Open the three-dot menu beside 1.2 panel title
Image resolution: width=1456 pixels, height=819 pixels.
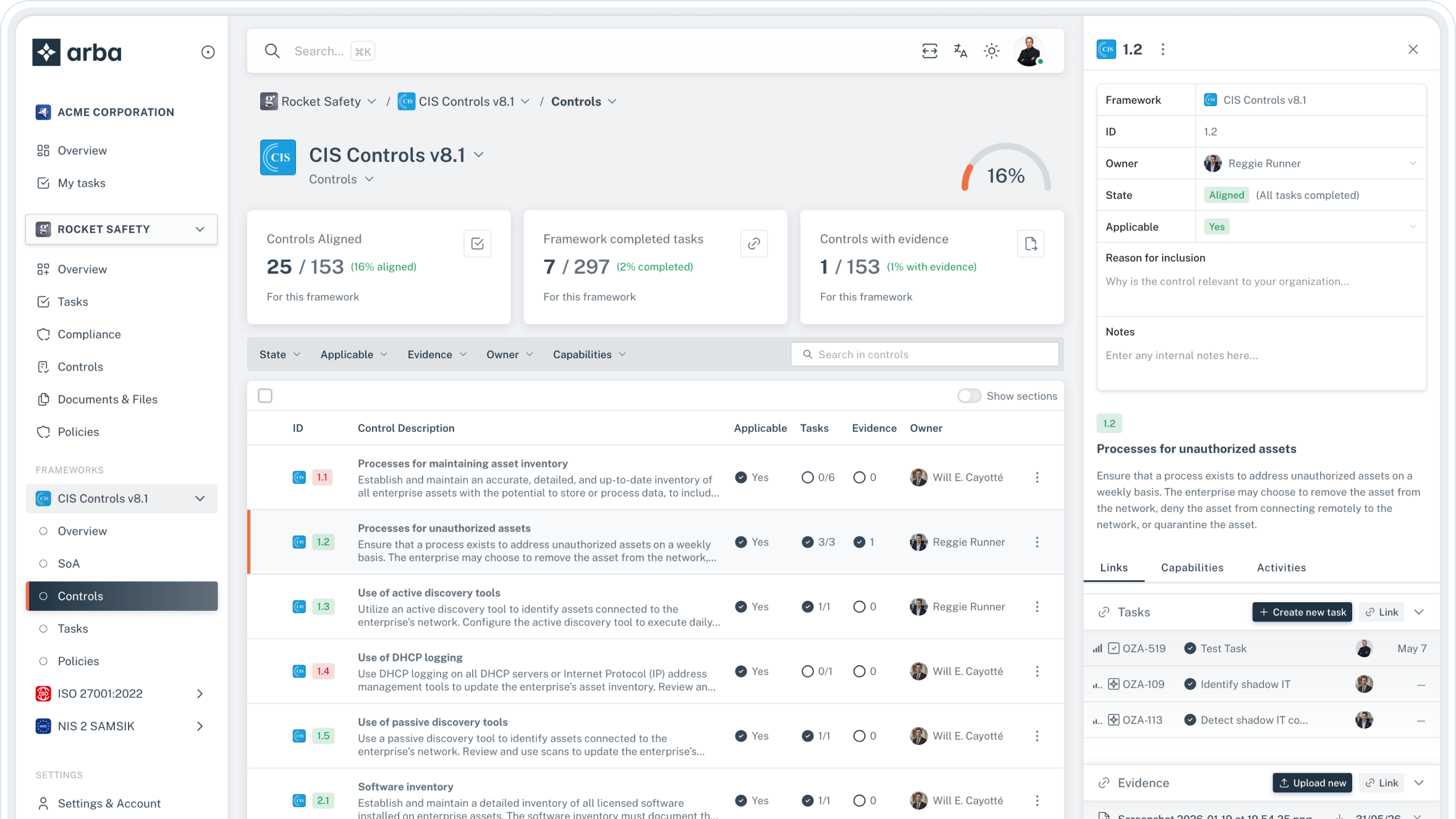1162,49
